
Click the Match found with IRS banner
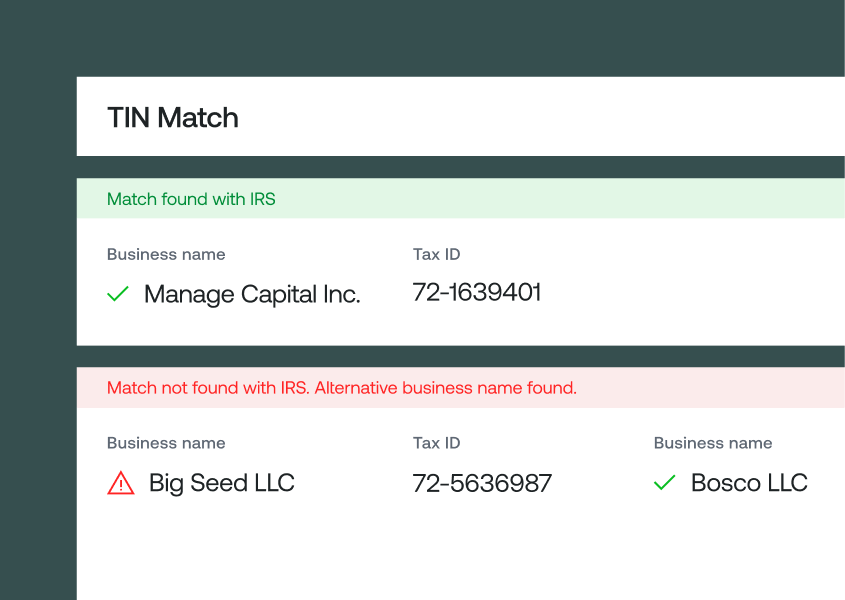[x=191, y=199]
